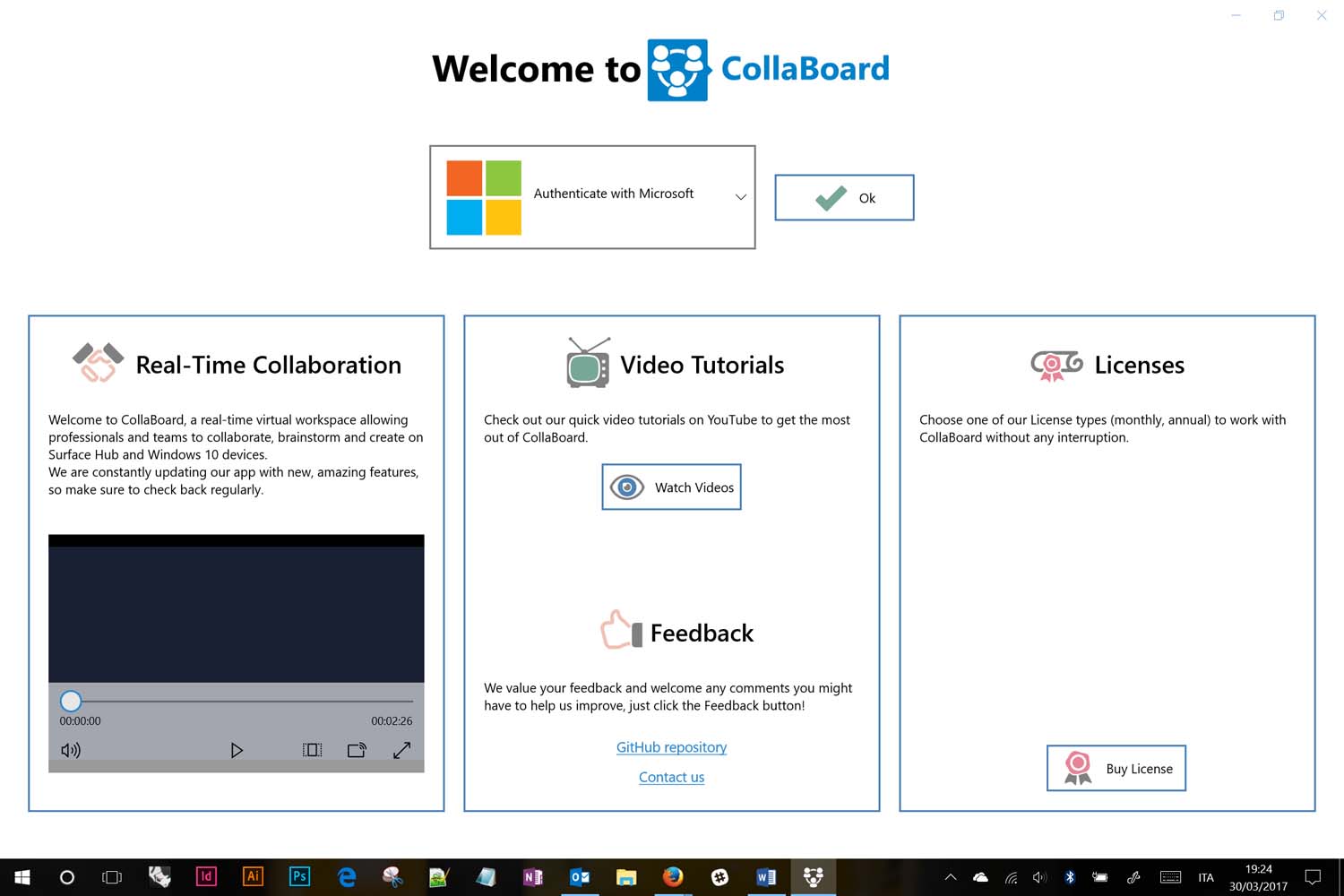Launch Photoshop from the taskbar

(x=299, y=876)
